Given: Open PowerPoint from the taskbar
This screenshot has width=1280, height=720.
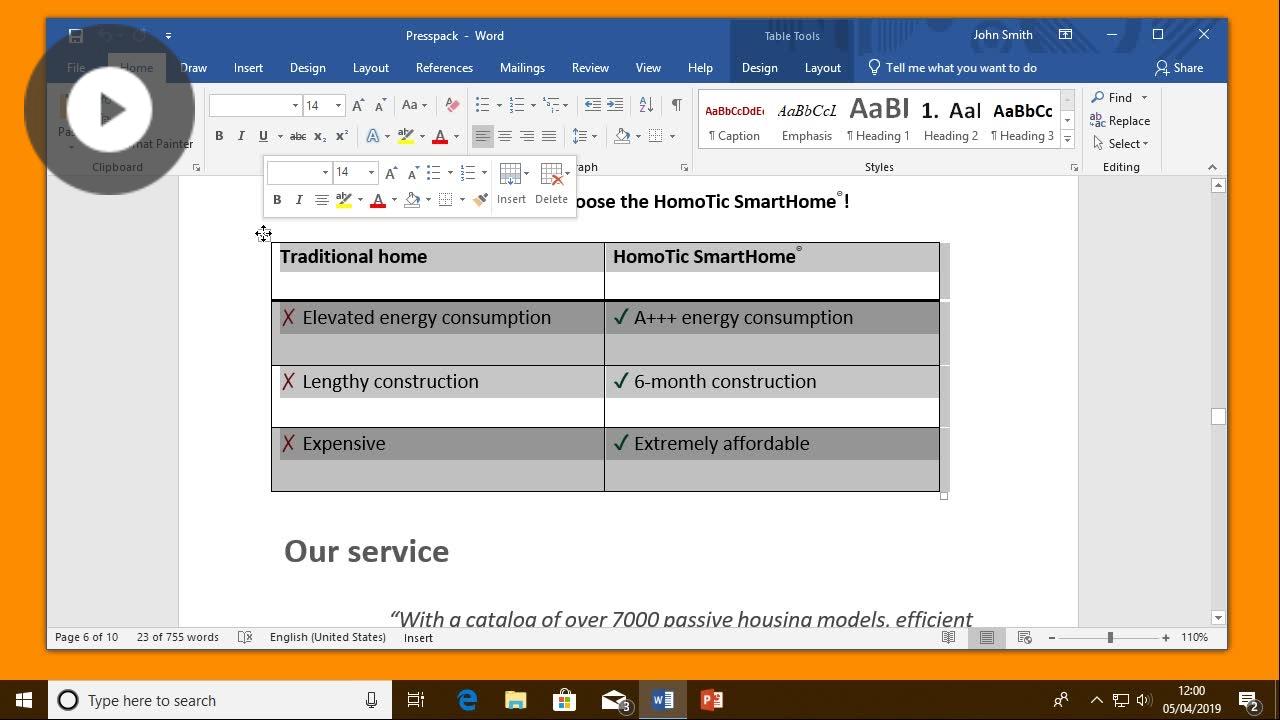Looking at the screenshot, I should point(711,700).
